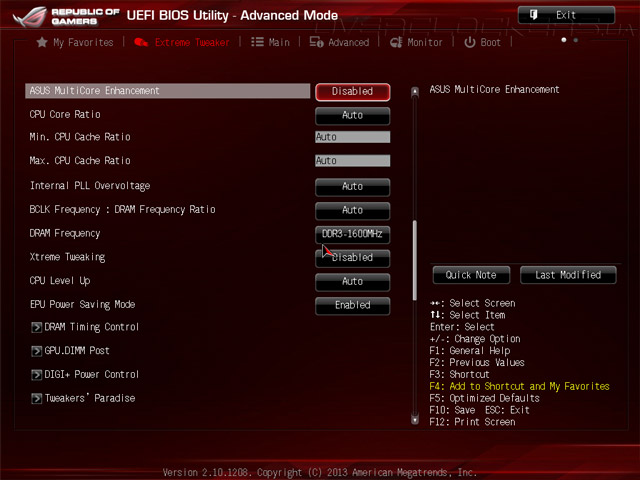Viewport: 640px width, 480px height.
Task: Open Internal PLL Overvoltage dropdown
Action: click(x=353, y=187)
